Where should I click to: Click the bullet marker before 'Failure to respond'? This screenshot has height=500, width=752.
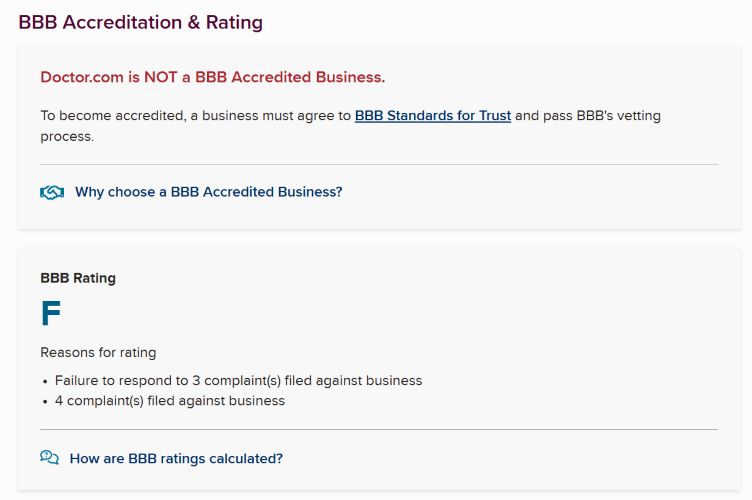(45, 382)
